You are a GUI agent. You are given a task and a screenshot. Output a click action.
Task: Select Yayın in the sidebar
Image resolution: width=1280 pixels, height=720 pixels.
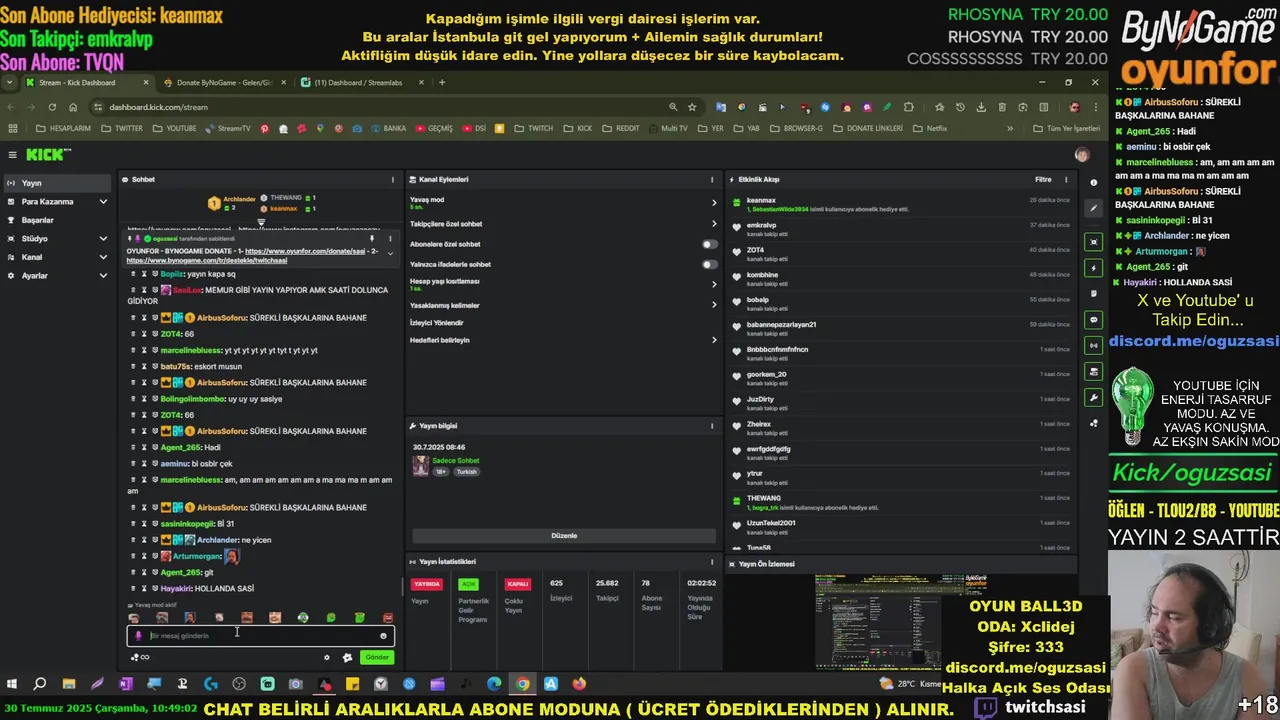(x=56, y=183)
